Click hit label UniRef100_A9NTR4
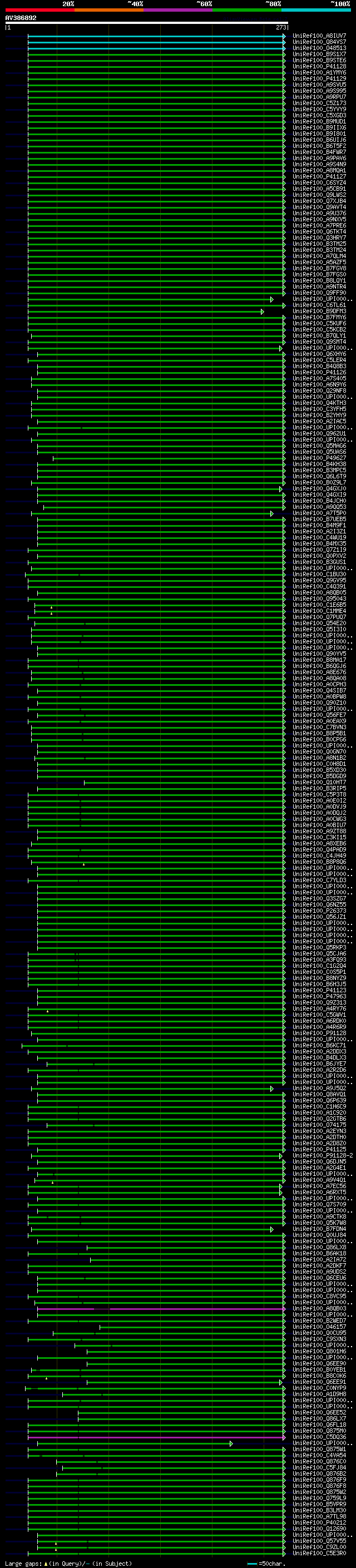 pos(319,286)
